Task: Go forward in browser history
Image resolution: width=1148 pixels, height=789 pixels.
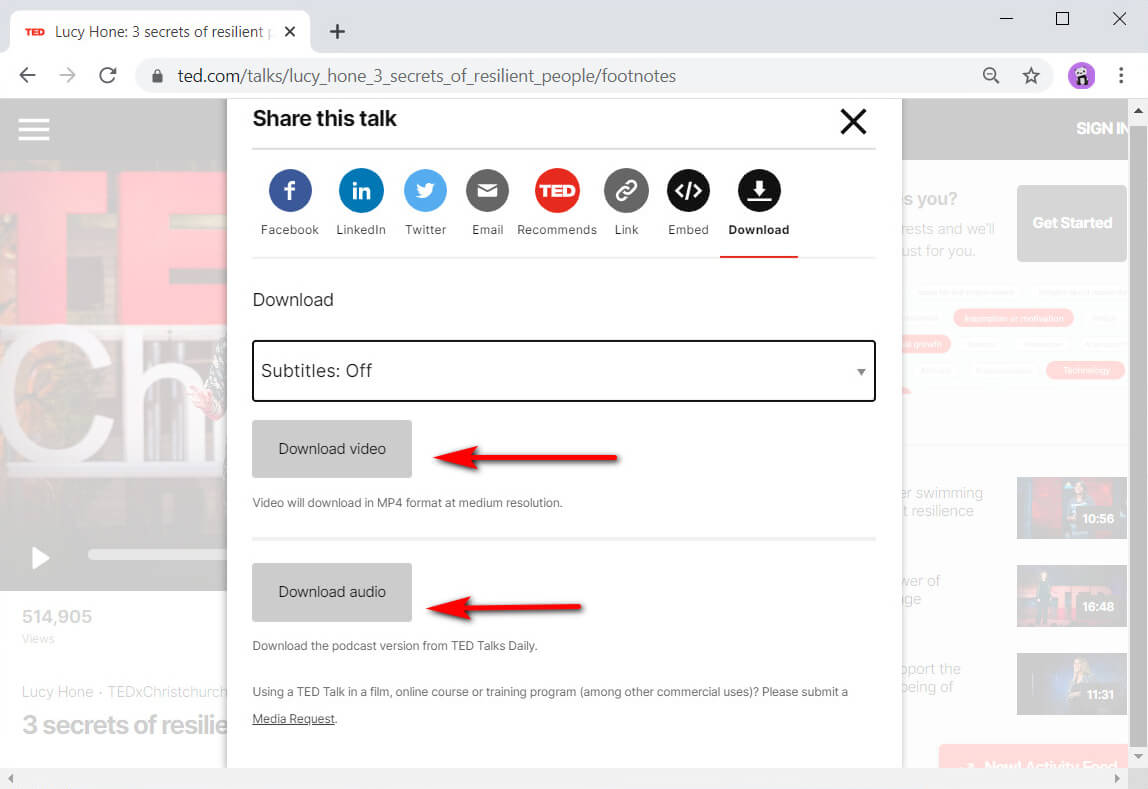Action: pos(67,75)
